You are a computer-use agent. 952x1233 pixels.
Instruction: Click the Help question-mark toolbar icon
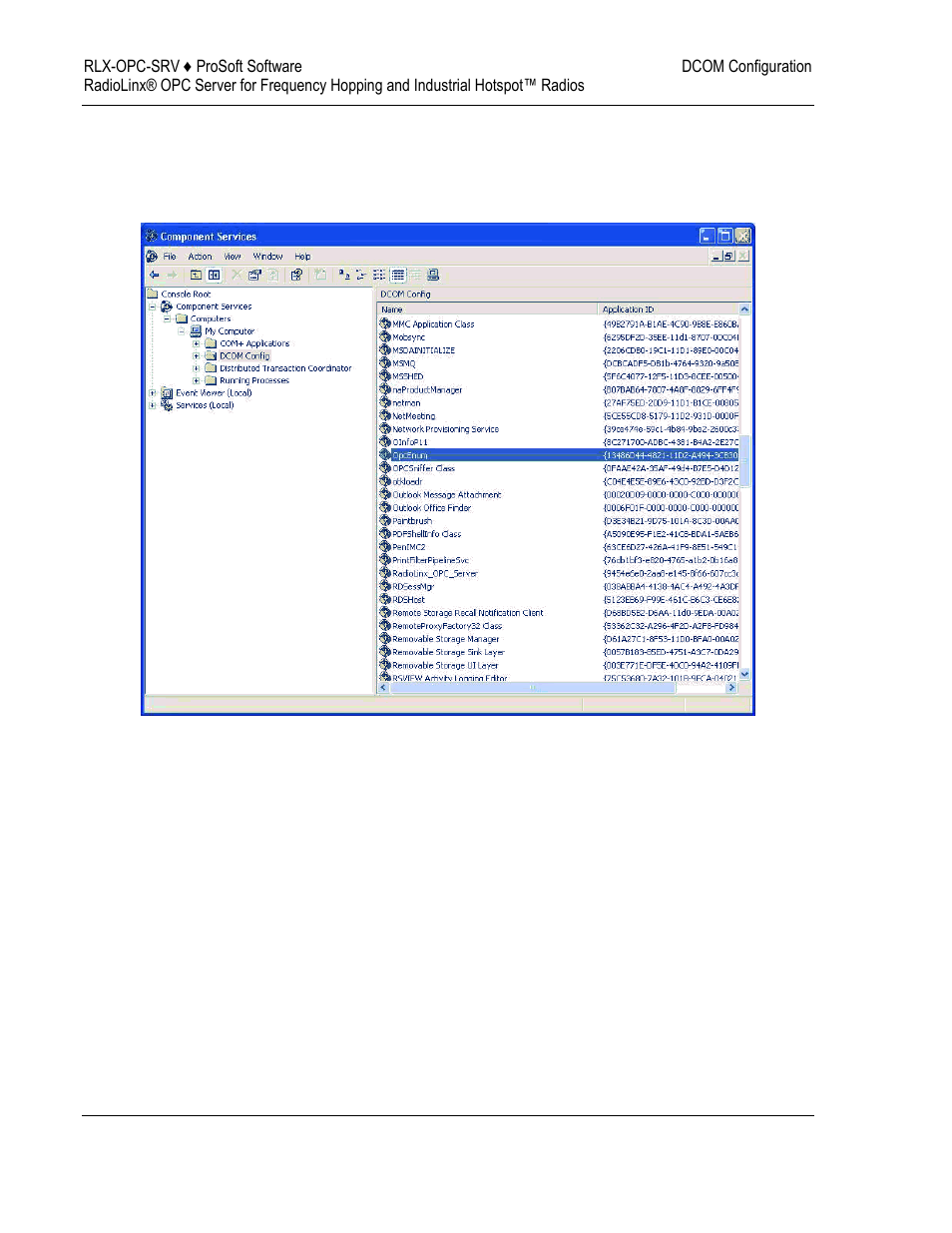point(296,275)
